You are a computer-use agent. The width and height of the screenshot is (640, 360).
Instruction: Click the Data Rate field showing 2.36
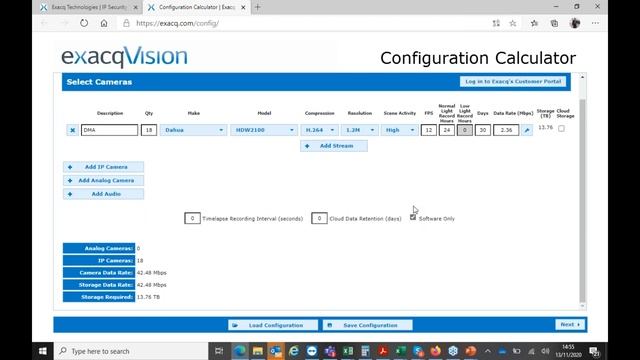coord(506,130)
